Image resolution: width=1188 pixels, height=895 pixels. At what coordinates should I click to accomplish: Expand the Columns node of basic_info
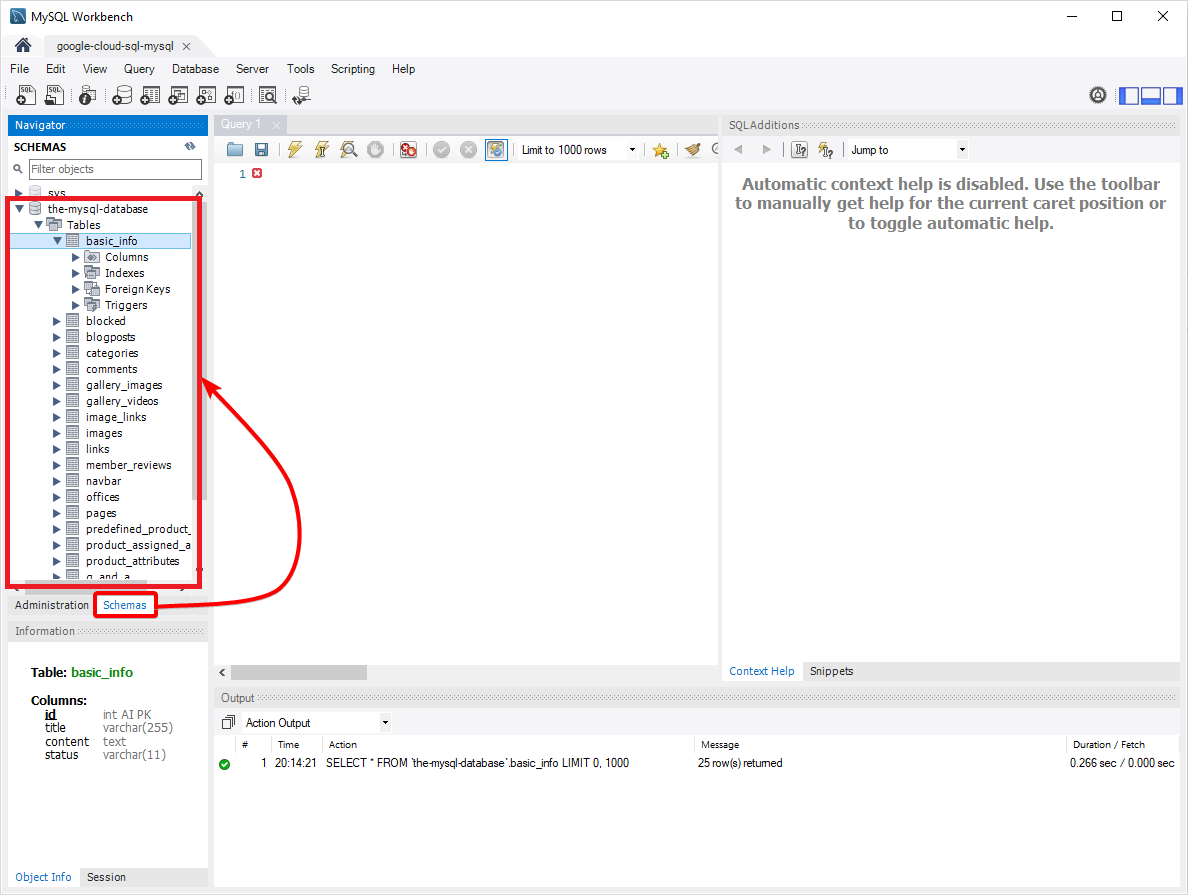point(76,257)
